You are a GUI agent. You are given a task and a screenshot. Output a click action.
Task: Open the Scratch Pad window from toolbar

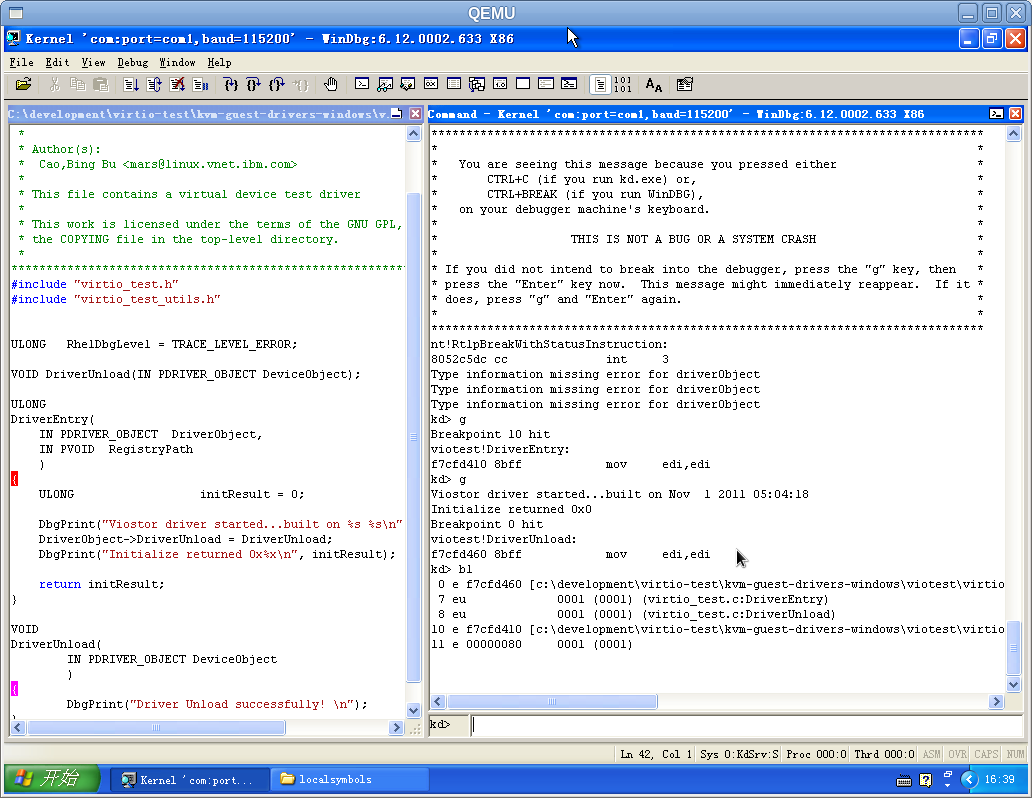[523, 84]
